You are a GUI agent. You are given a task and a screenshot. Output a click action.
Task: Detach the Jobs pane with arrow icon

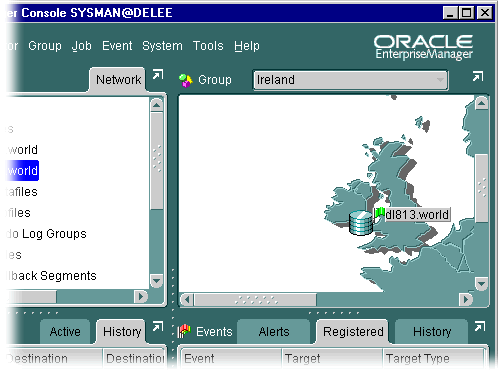pyautogui.click(x=158, y=326)
